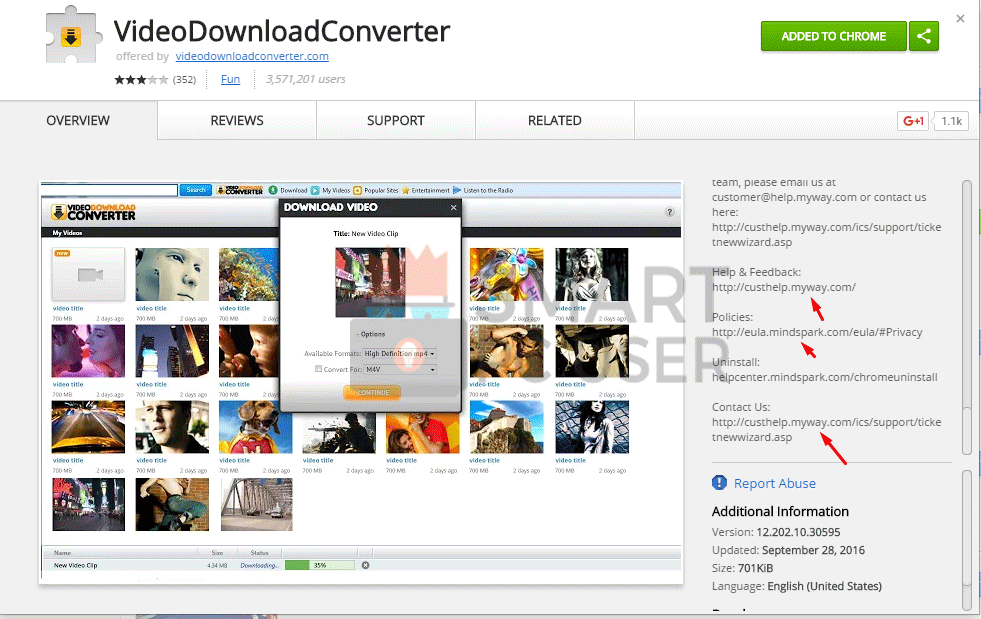Click the bridge video thumbnail
Image resolution: width=981 pixels, height=619 pixels.
257,504
